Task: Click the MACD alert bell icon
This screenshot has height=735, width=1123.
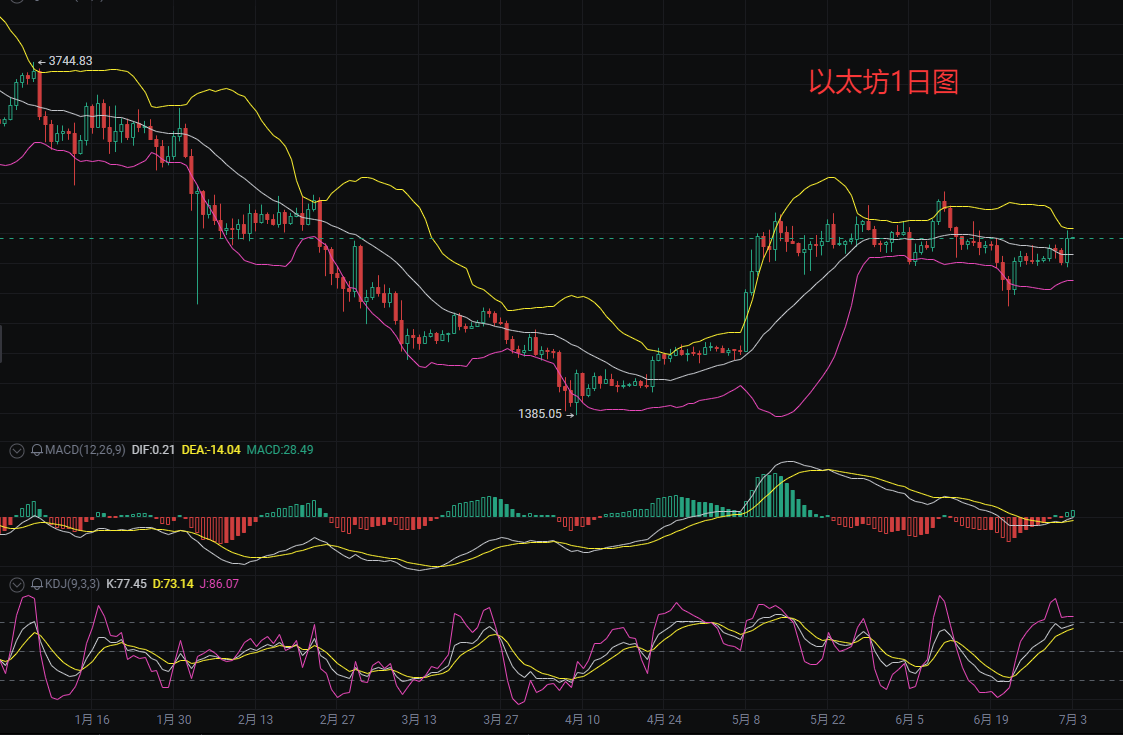Action: pos(37,451)
